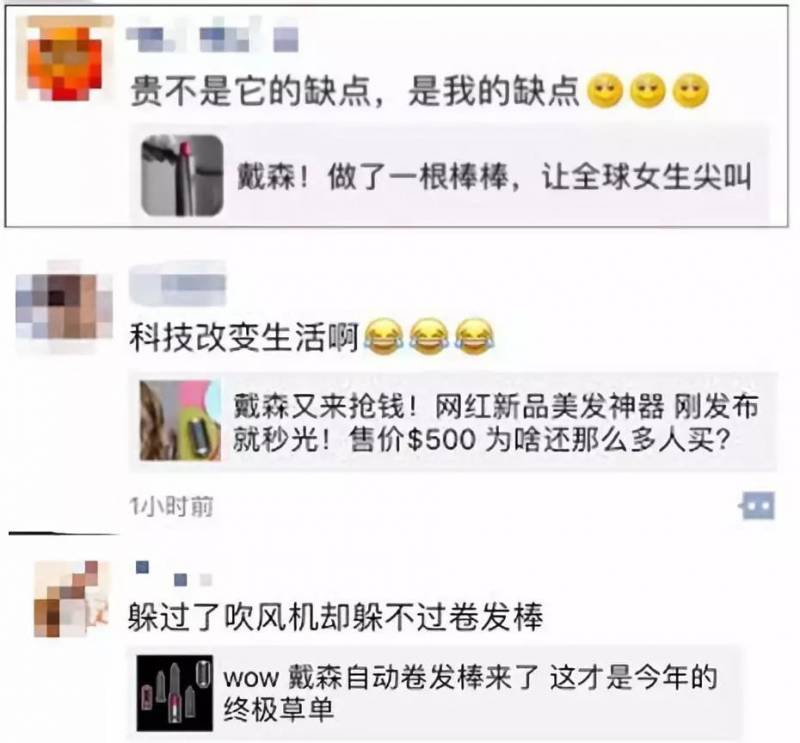Click the pink curling wand thumbnail

[x=182, y=176]
